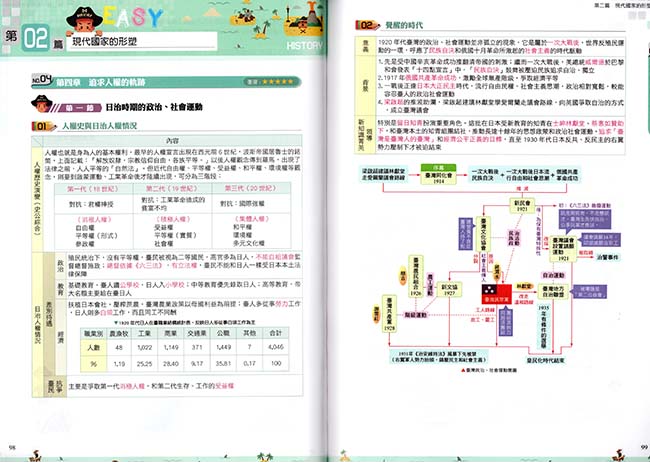This screenshot has height=462, width=650.
Task: Click the 臺灣地方自治聯盟 node
Action: tap(553, 292)
